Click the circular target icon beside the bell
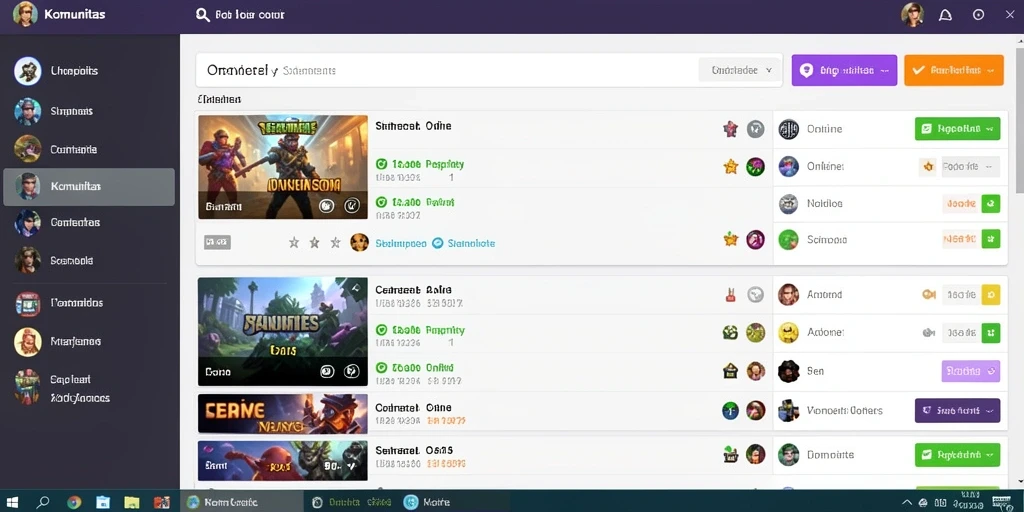This screenshot has width=1024, height=512. pos(978,14)
